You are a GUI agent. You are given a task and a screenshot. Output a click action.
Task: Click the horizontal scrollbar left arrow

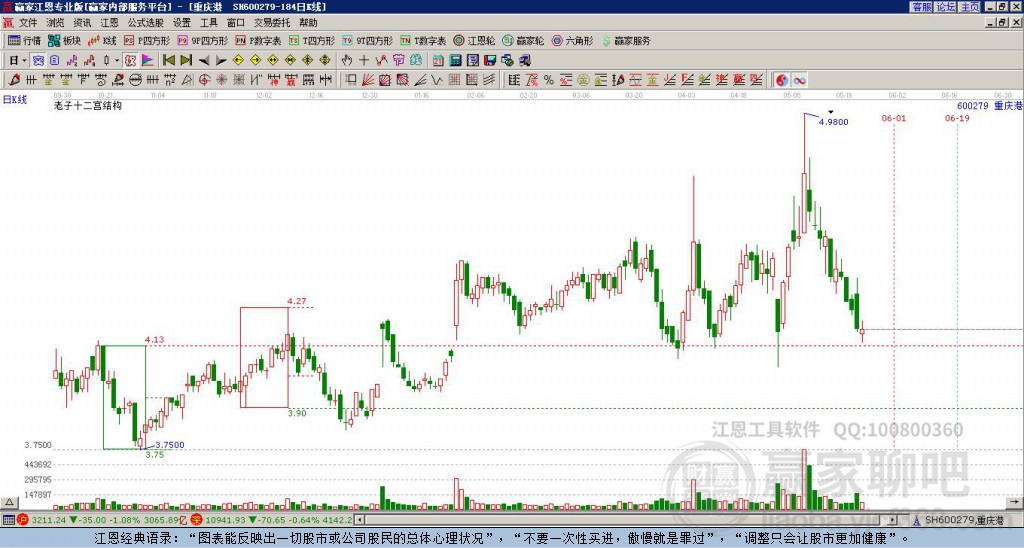[359, 520]
